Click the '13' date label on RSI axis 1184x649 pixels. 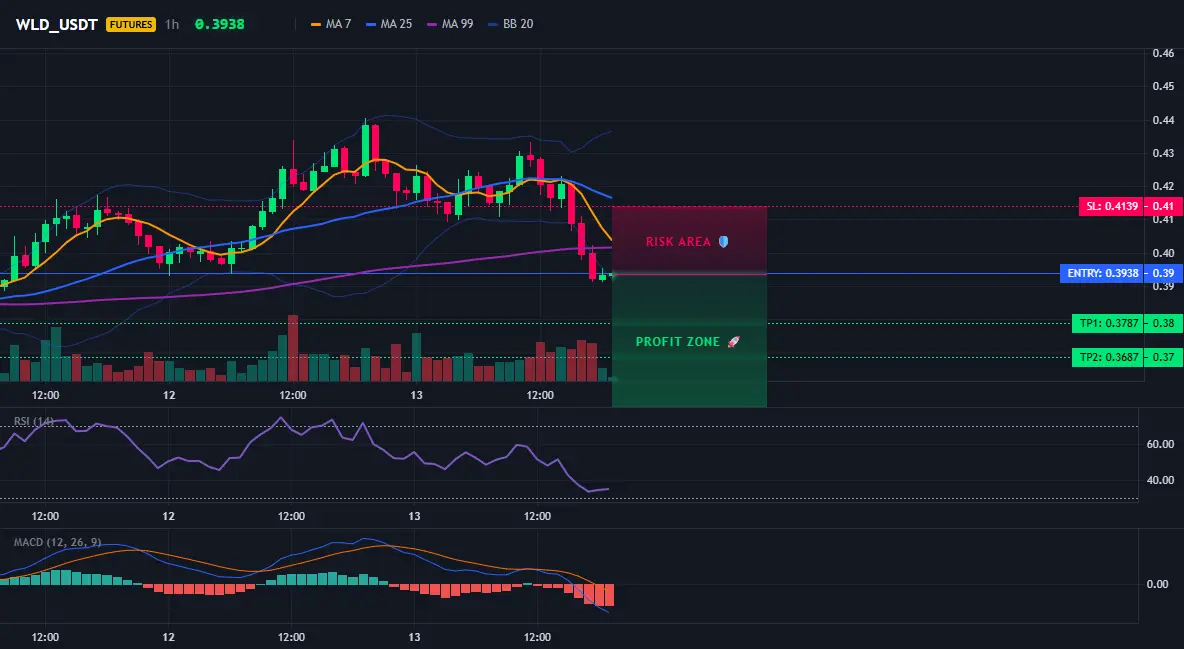[415, 517]
